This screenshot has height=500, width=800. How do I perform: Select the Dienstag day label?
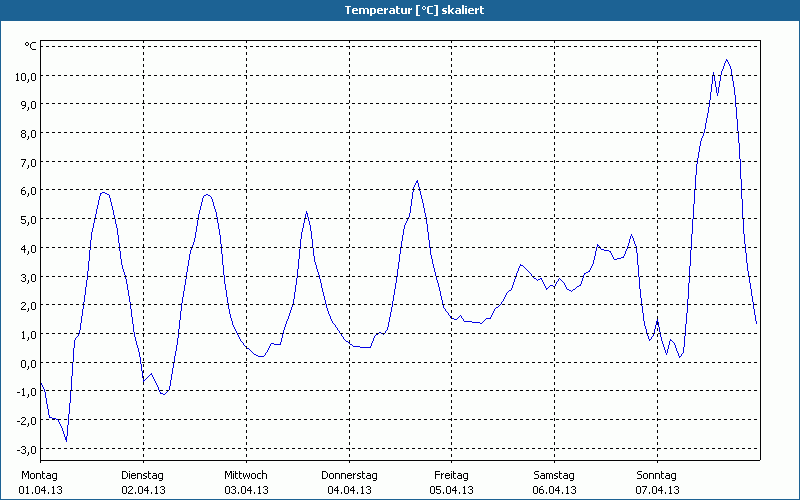142,476
